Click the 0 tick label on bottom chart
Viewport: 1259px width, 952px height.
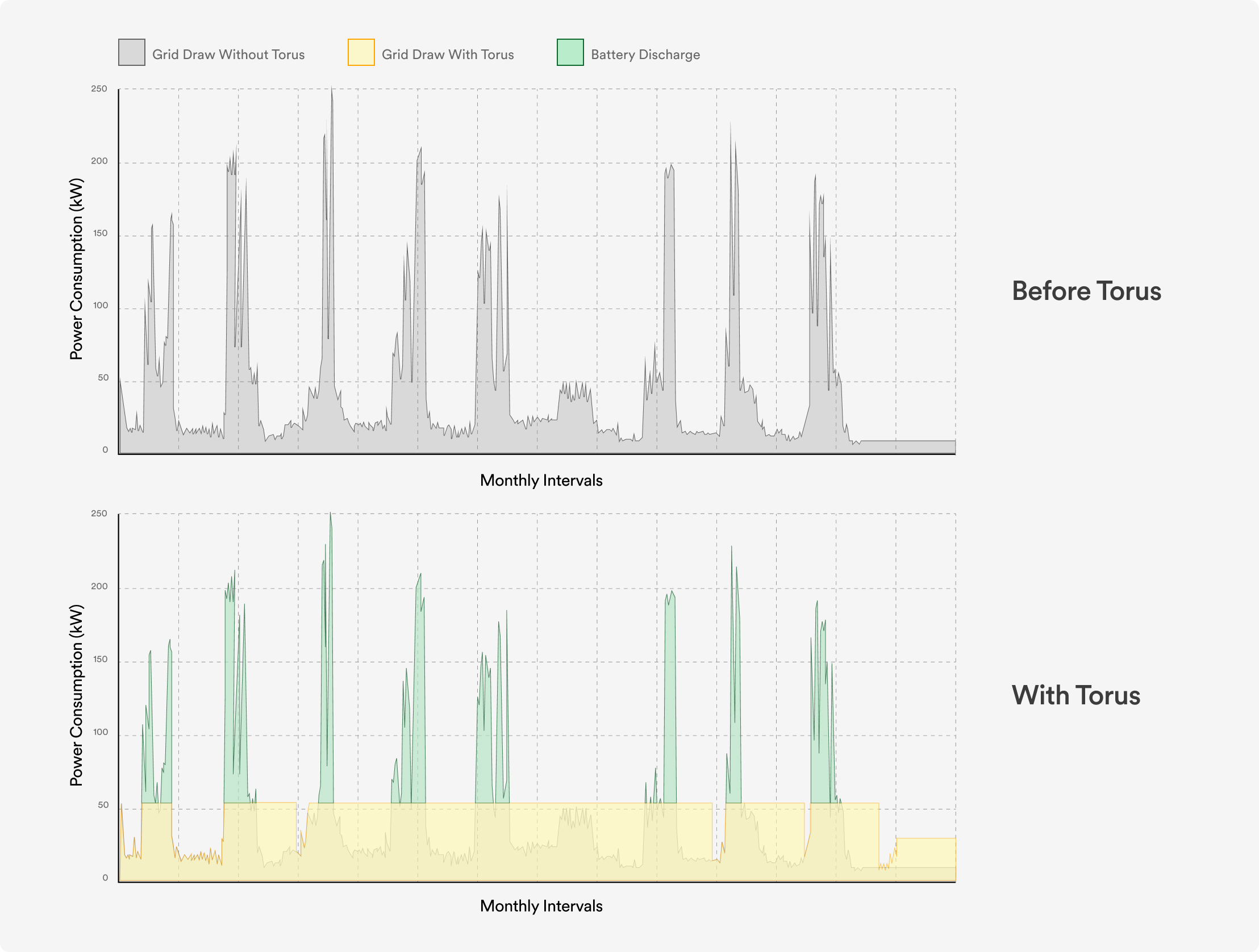click(x=105, y=878)
